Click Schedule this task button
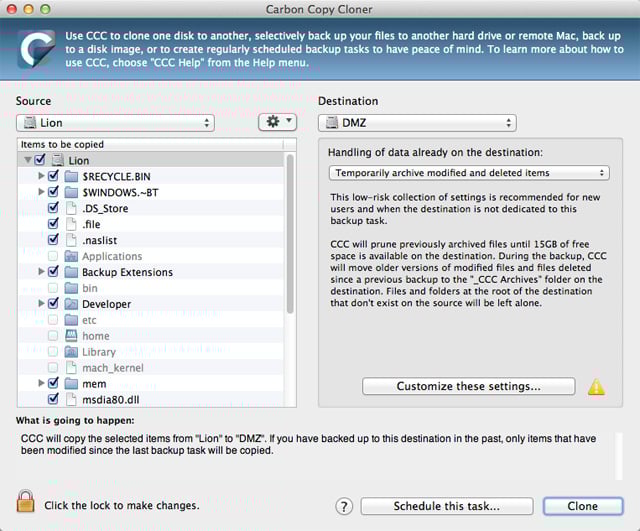The height and width of the screenshot is (531, 640). click(x=447, y=506)
